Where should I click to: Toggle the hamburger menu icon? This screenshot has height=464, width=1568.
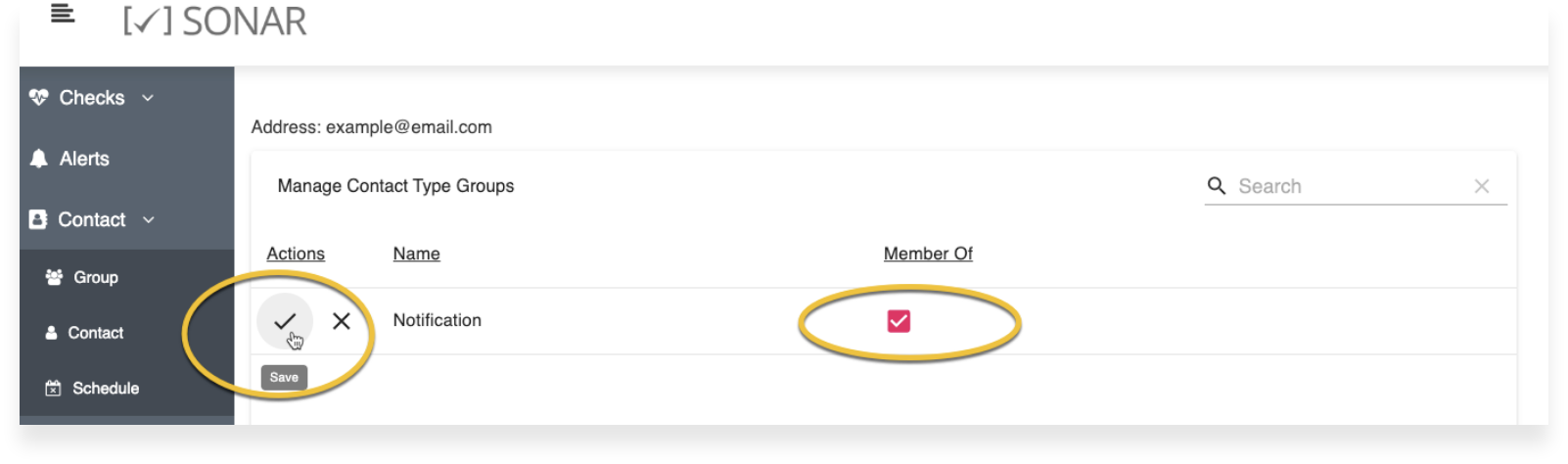[63, 14]
